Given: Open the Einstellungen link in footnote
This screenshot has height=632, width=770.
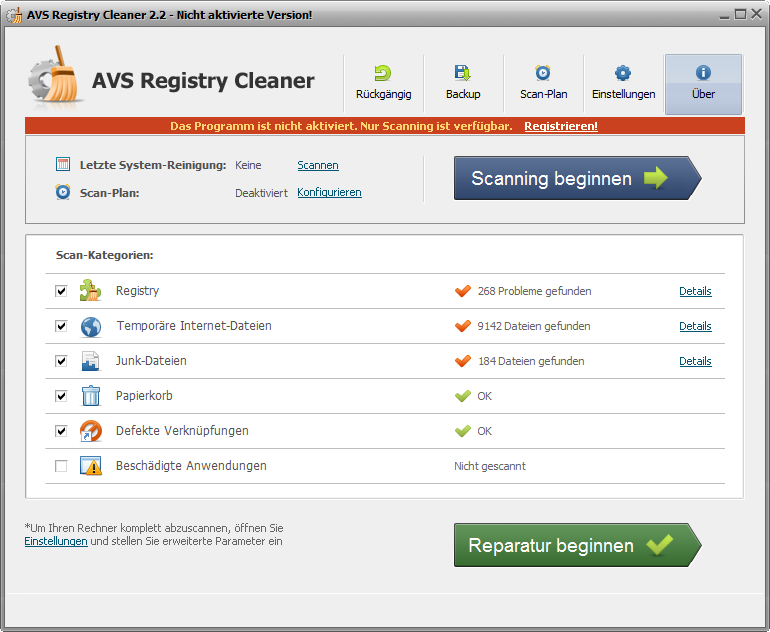Looking at the screenshot, I should coord(55,541).
